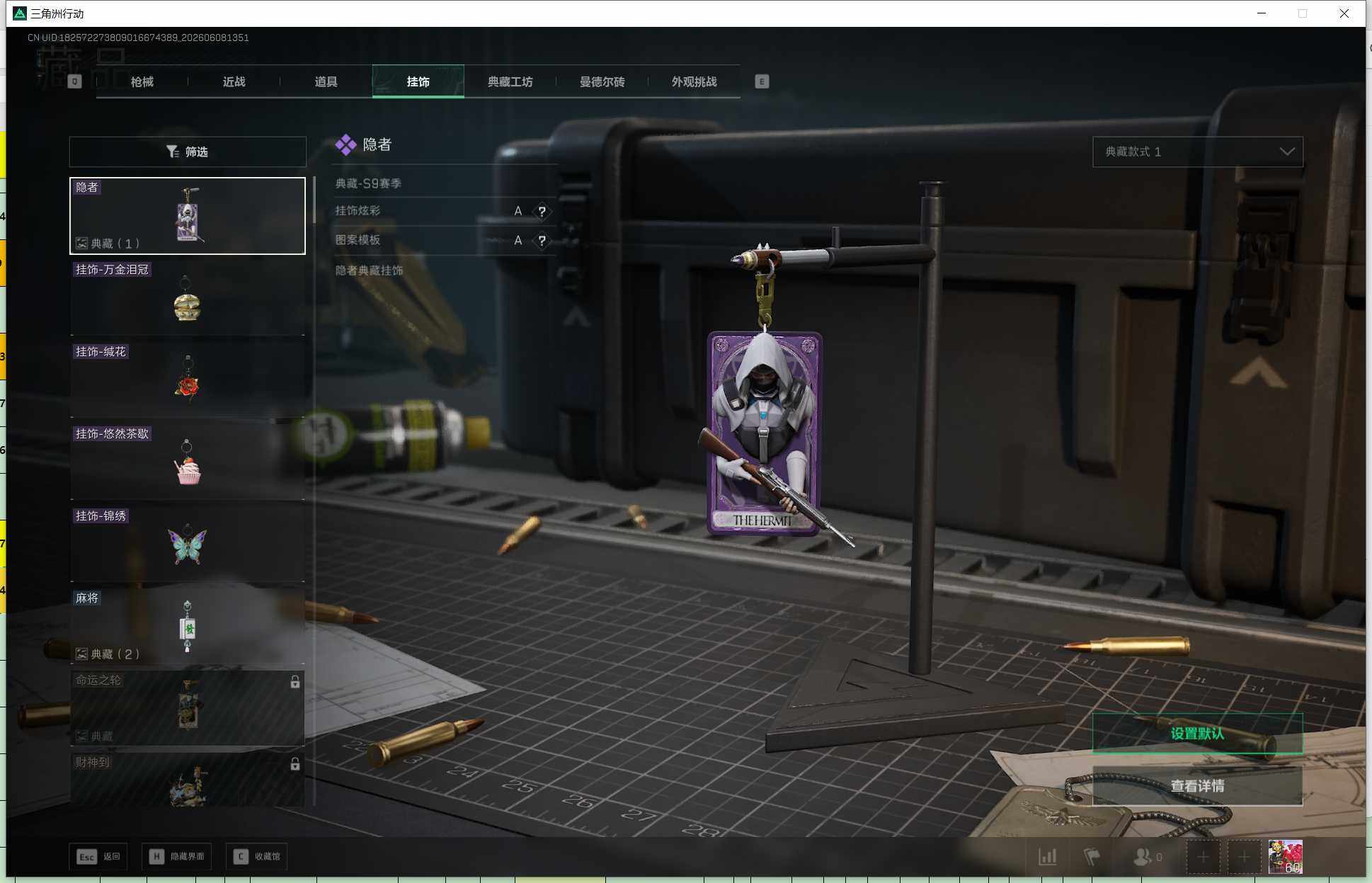Choose the 挂饰-绒花 rose charm
Screen dimensions: 1372x883
coord(188,380)
